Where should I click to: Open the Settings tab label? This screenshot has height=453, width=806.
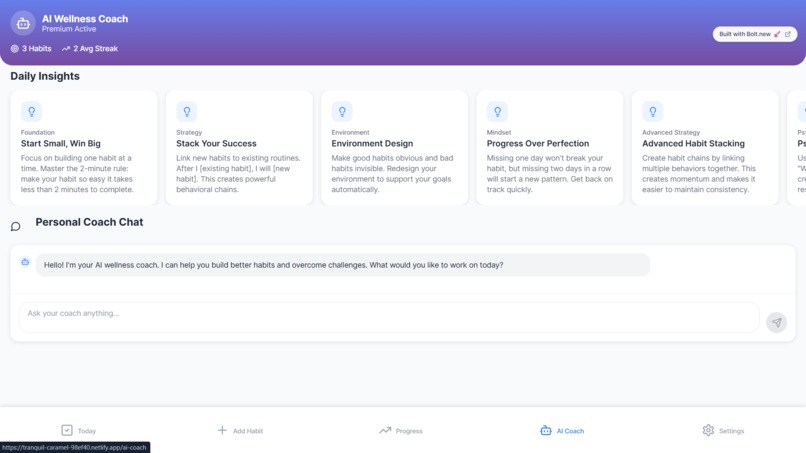pos(731,431)
